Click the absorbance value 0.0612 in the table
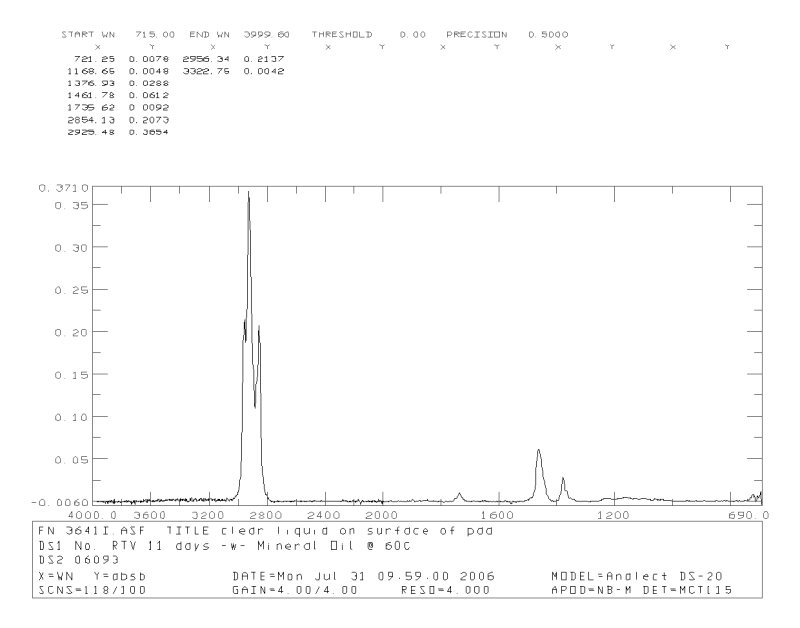 (148, 95)
